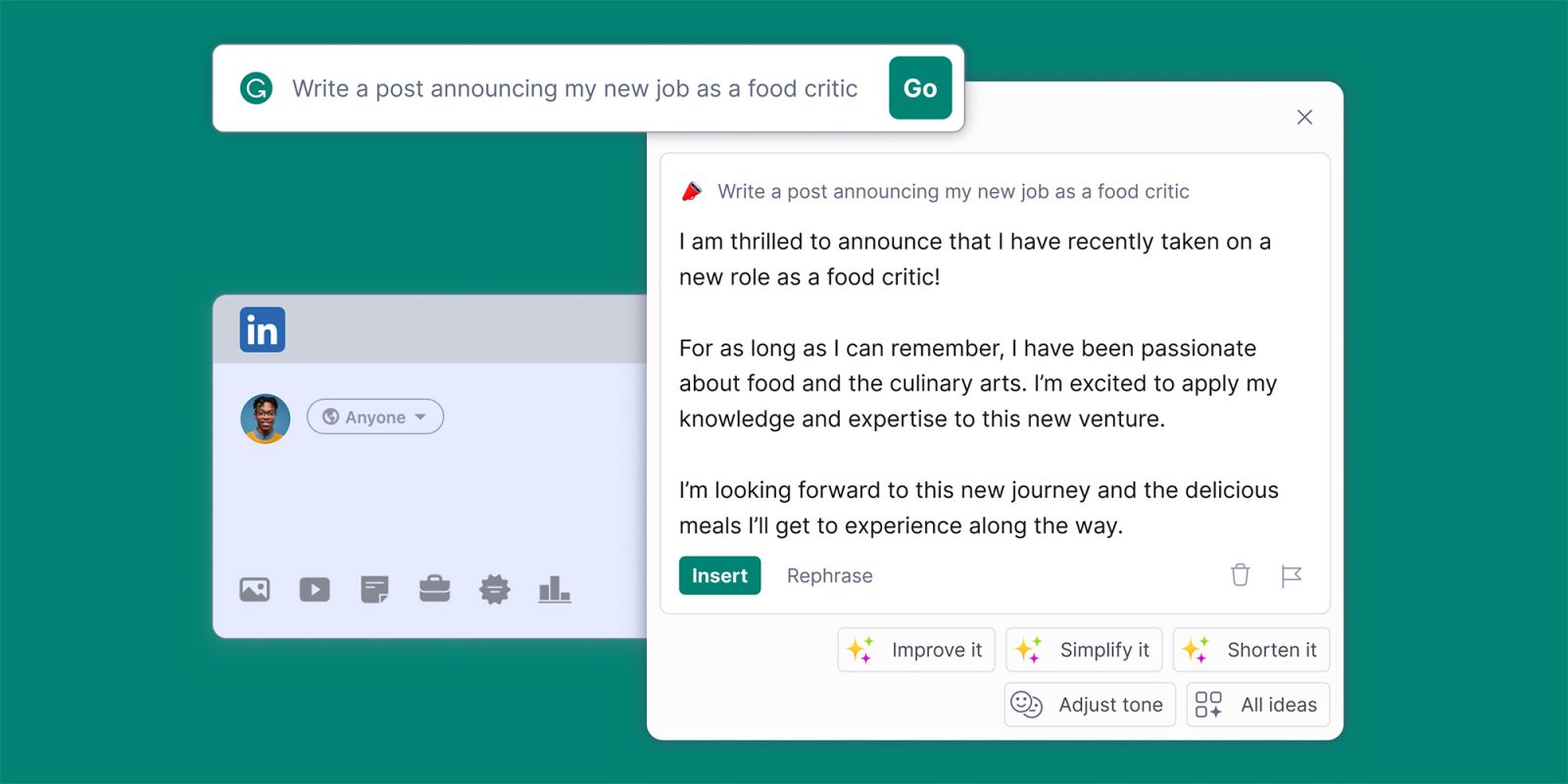This screenshot has height=784, width=1568.
Task: Click the Insert button
Action: [x=719, y=575]
